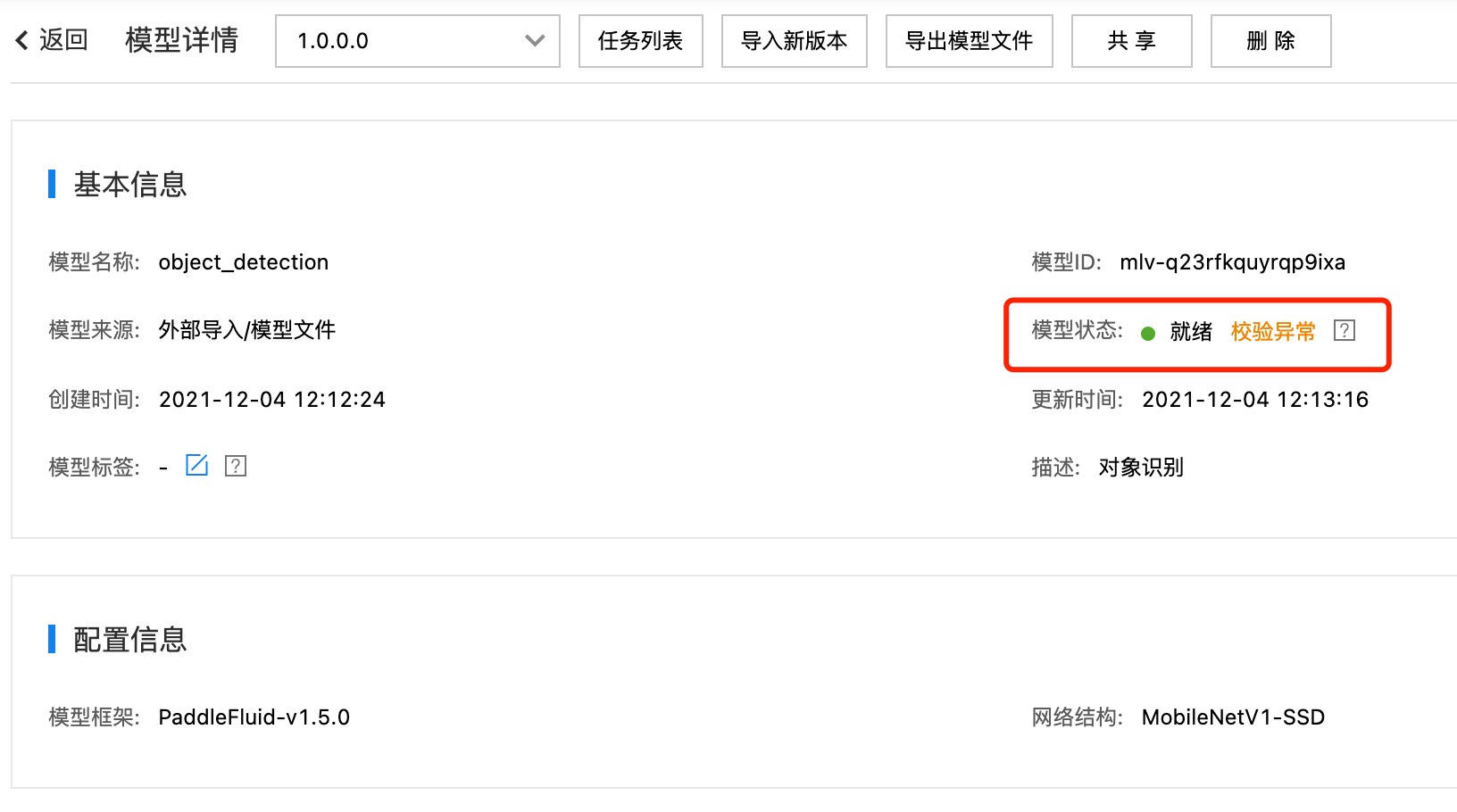Click the green 就绪 status dot
The width and height of the screenshot is (1457, 812).
tap(1148, 333)
